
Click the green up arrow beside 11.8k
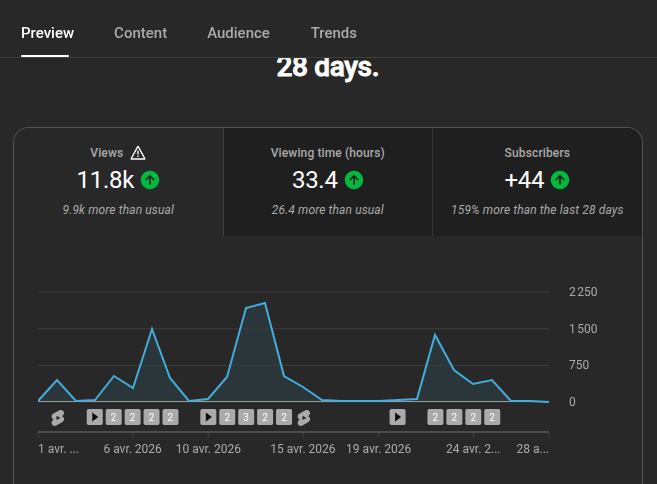[150, 180]
